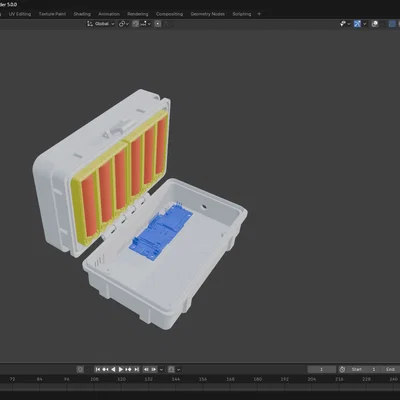This screenshot has height=400, width=400.
Task: Open the time jump settings dropdown
Action: tap(161, 369)
